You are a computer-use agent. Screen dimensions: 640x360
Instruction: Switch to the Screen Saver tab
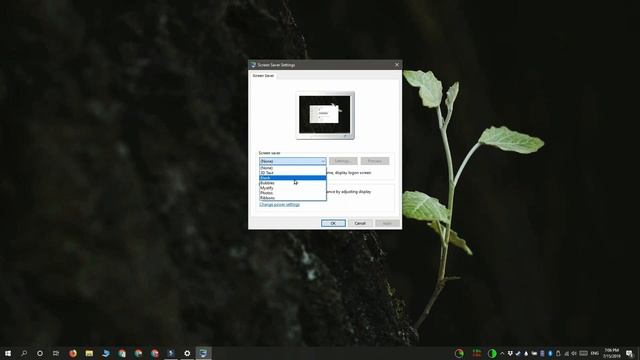[x=263, y=76]
